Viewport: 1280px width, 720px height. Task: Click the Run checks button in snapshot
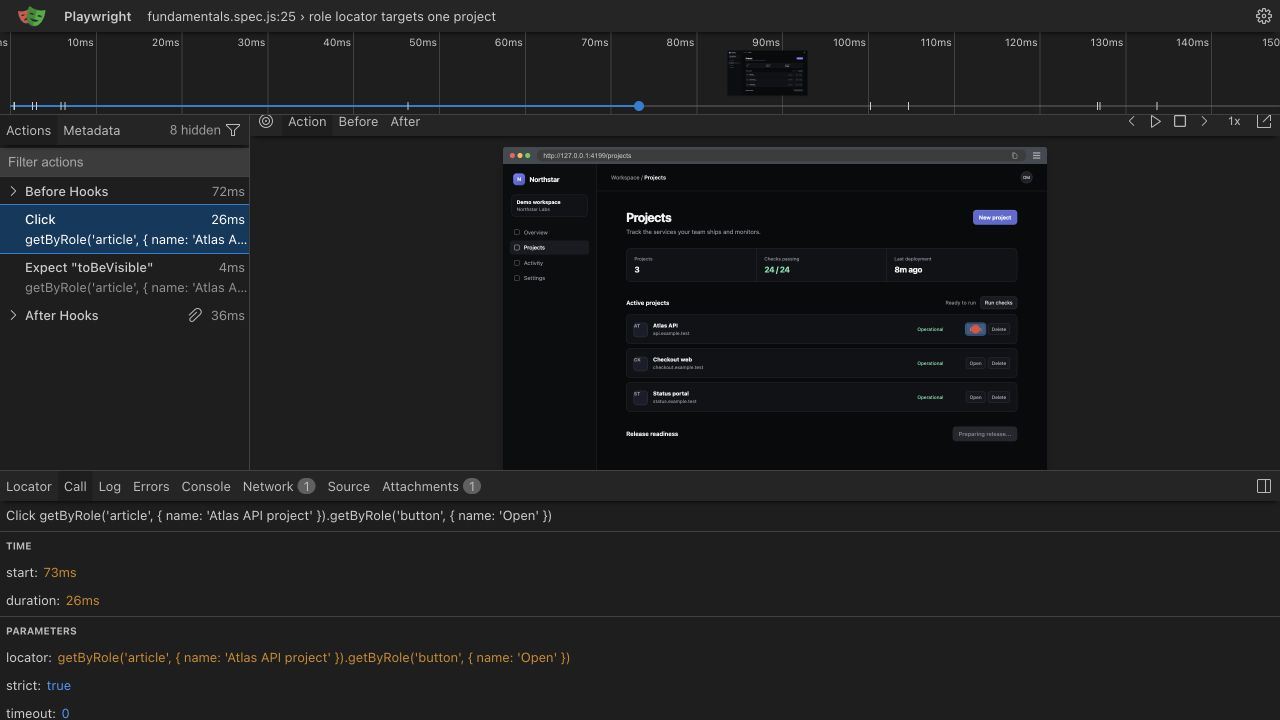998,302
